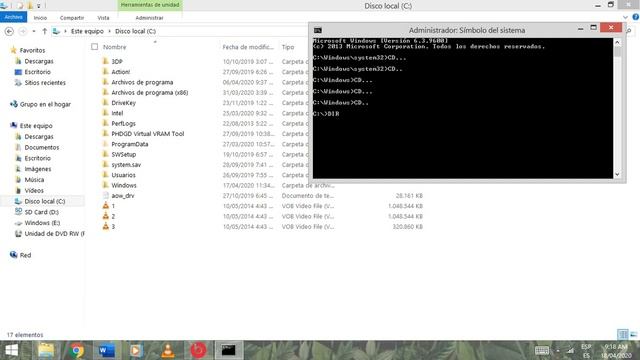This screenshot has height=360, width=640.
Task: Open Grupo en el hogar
Action: coord(40,104)
